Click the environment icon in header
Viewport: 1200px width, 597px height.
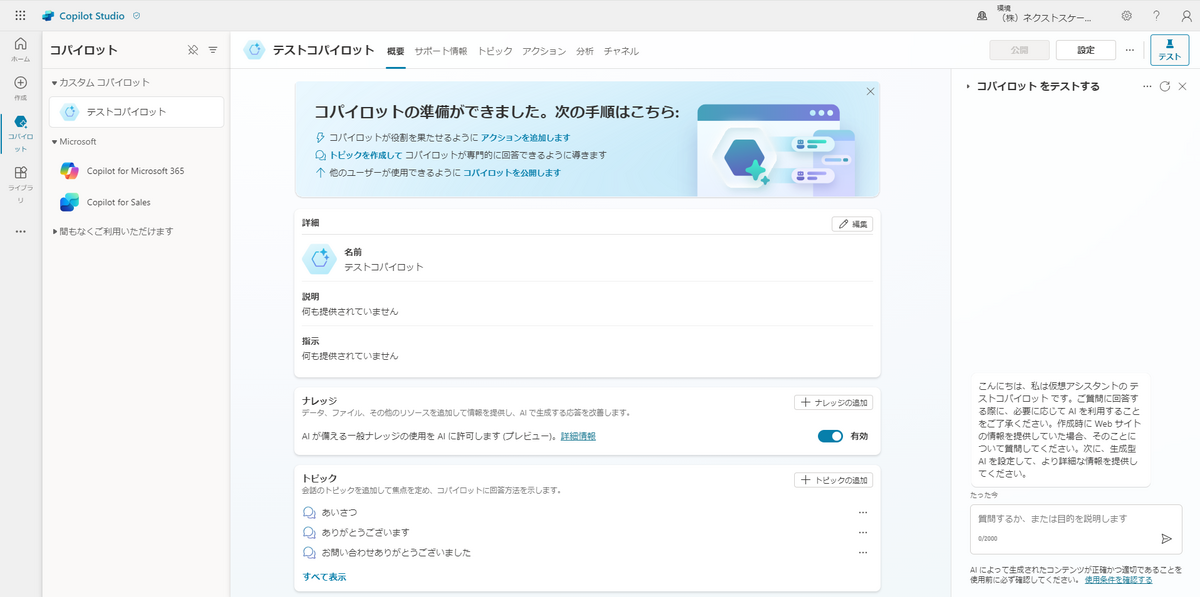point(982,16)
